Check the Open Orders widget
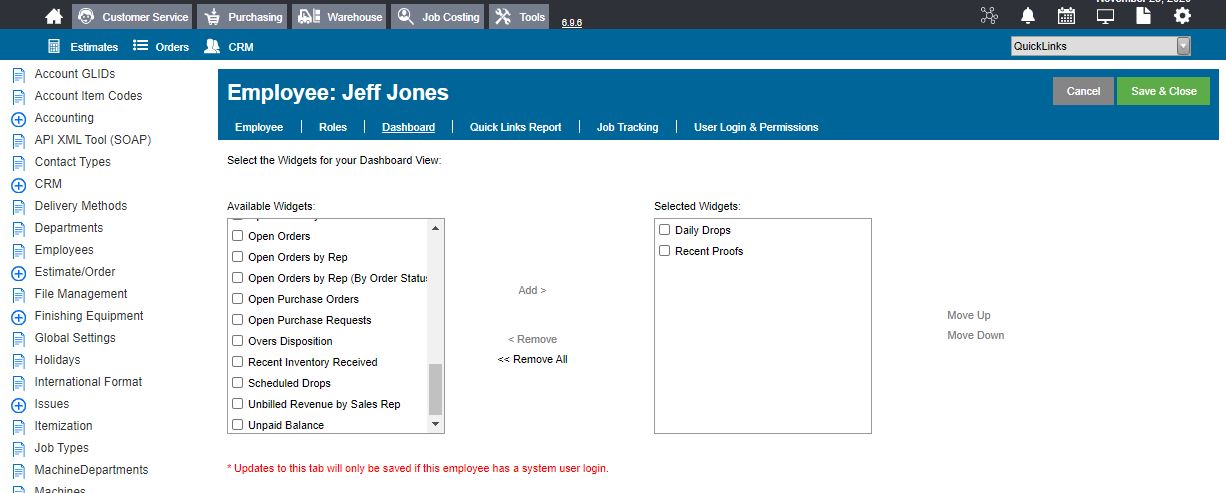 coord(238,236)
